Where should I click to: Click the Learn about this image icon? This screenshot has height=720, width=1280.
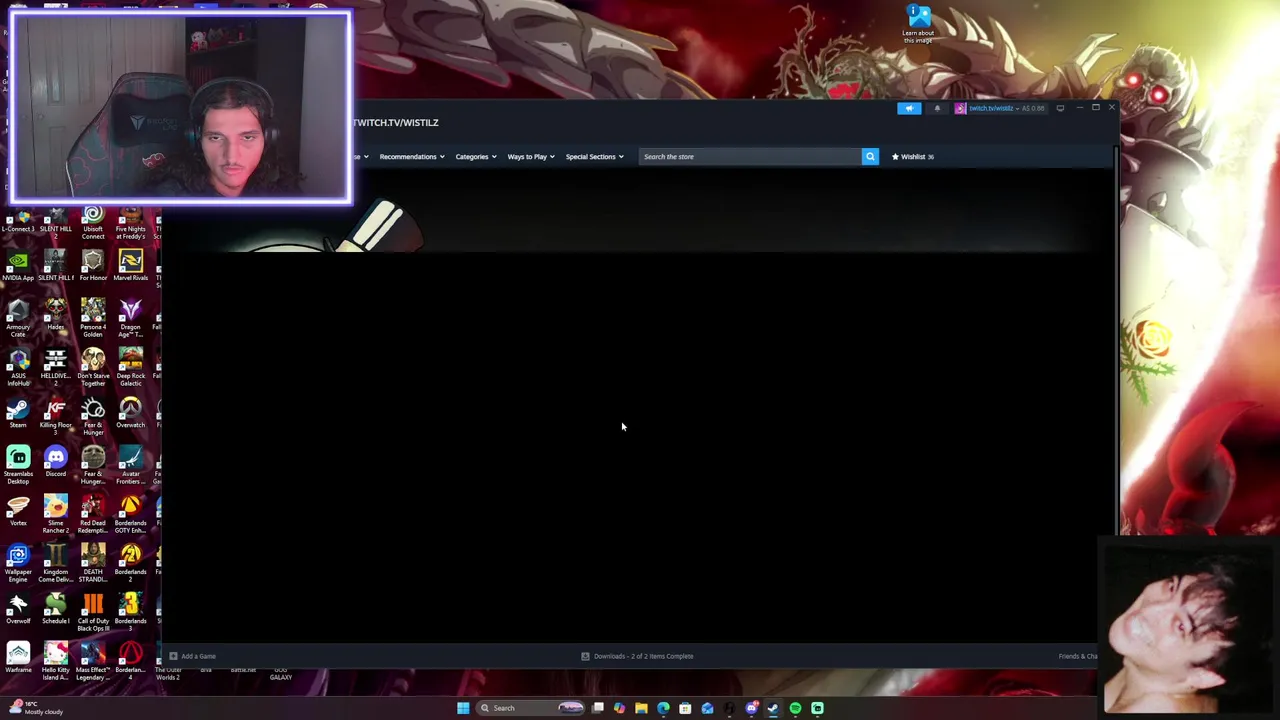pos(918,24)
